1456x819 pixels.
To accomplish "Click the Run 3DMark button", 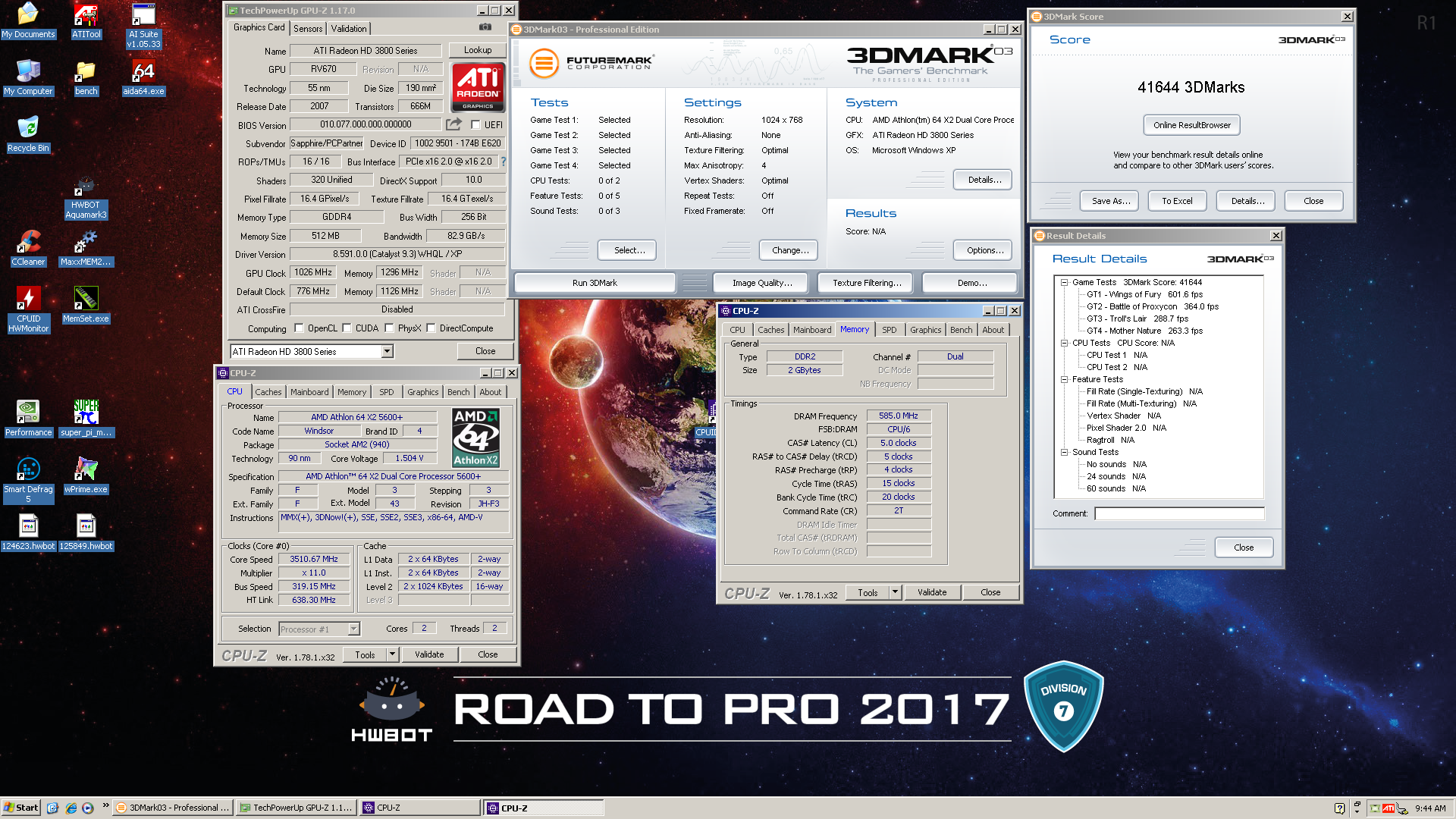I will (595, 283).
